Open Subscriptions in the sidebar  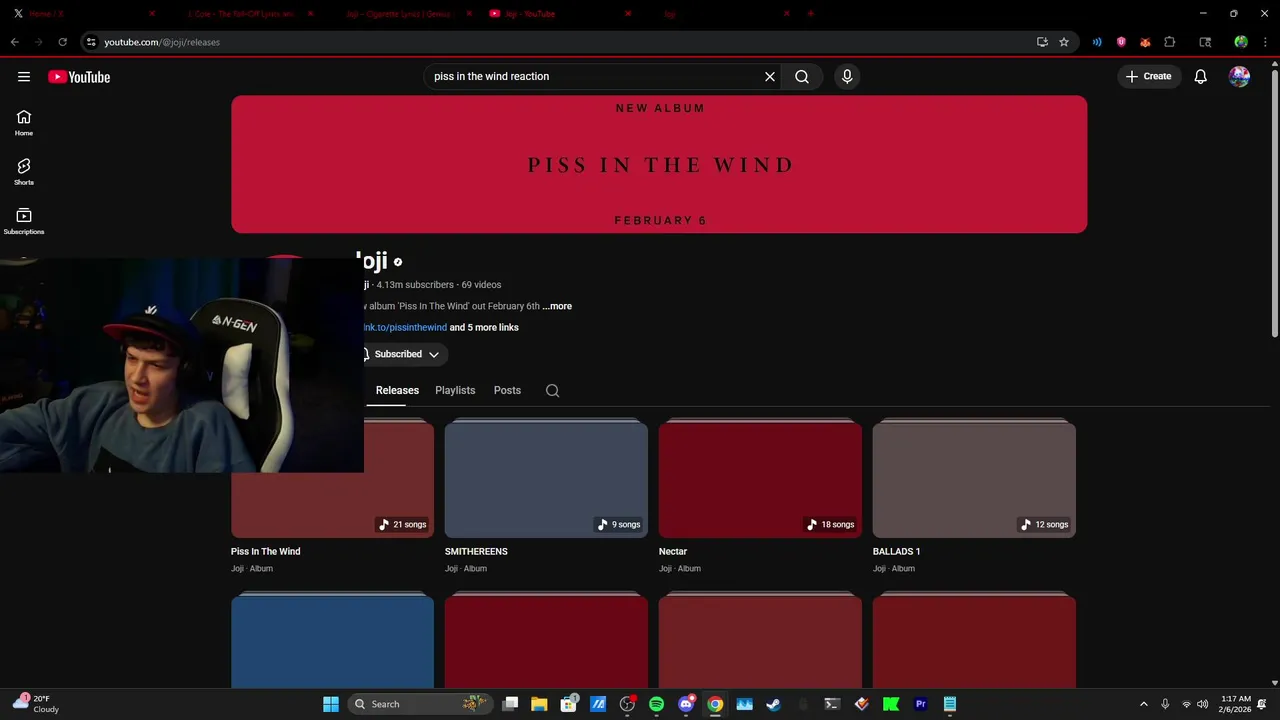coord(24,221)
